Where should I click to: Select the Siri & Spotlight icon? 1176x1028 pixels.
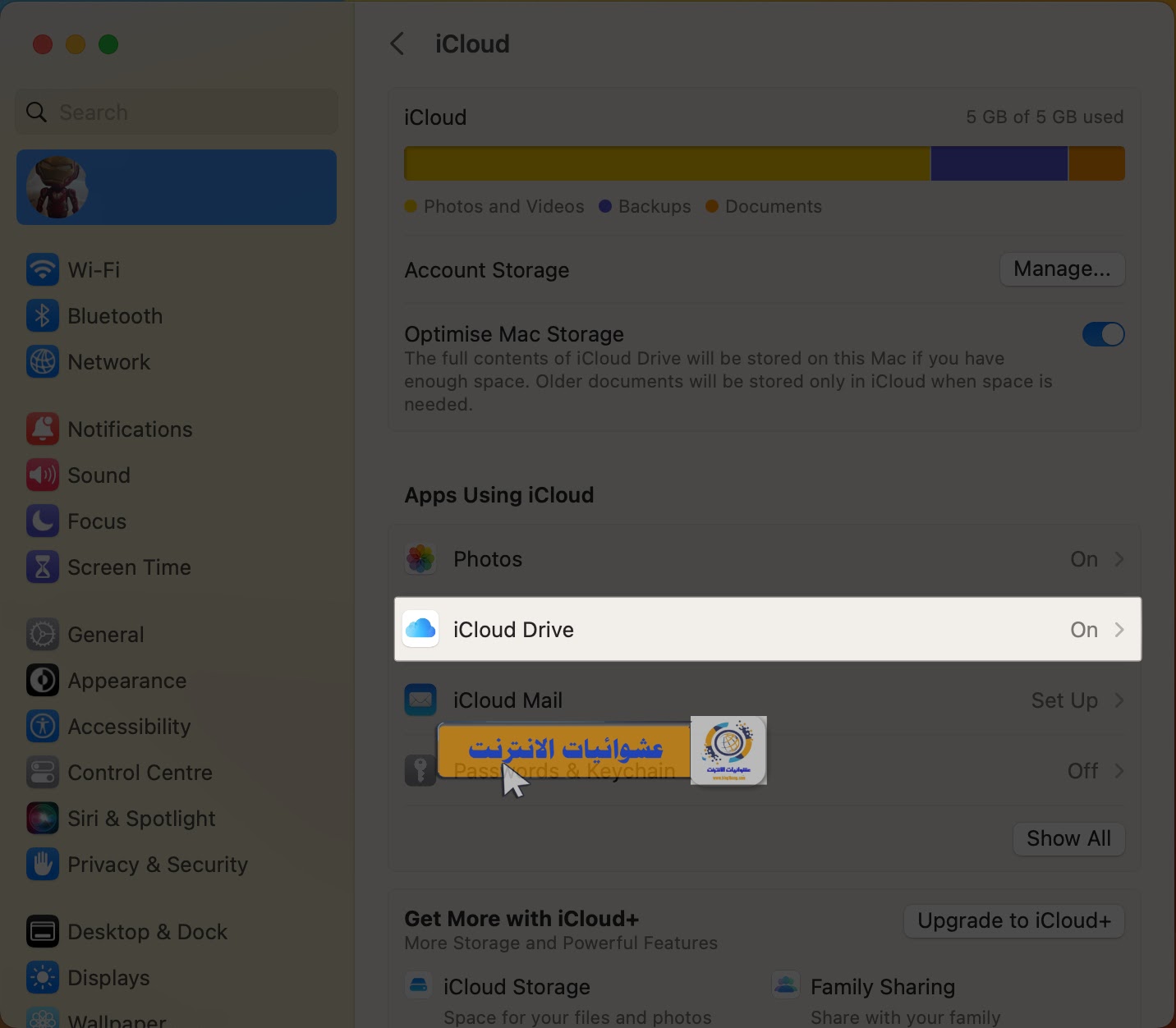42,818
